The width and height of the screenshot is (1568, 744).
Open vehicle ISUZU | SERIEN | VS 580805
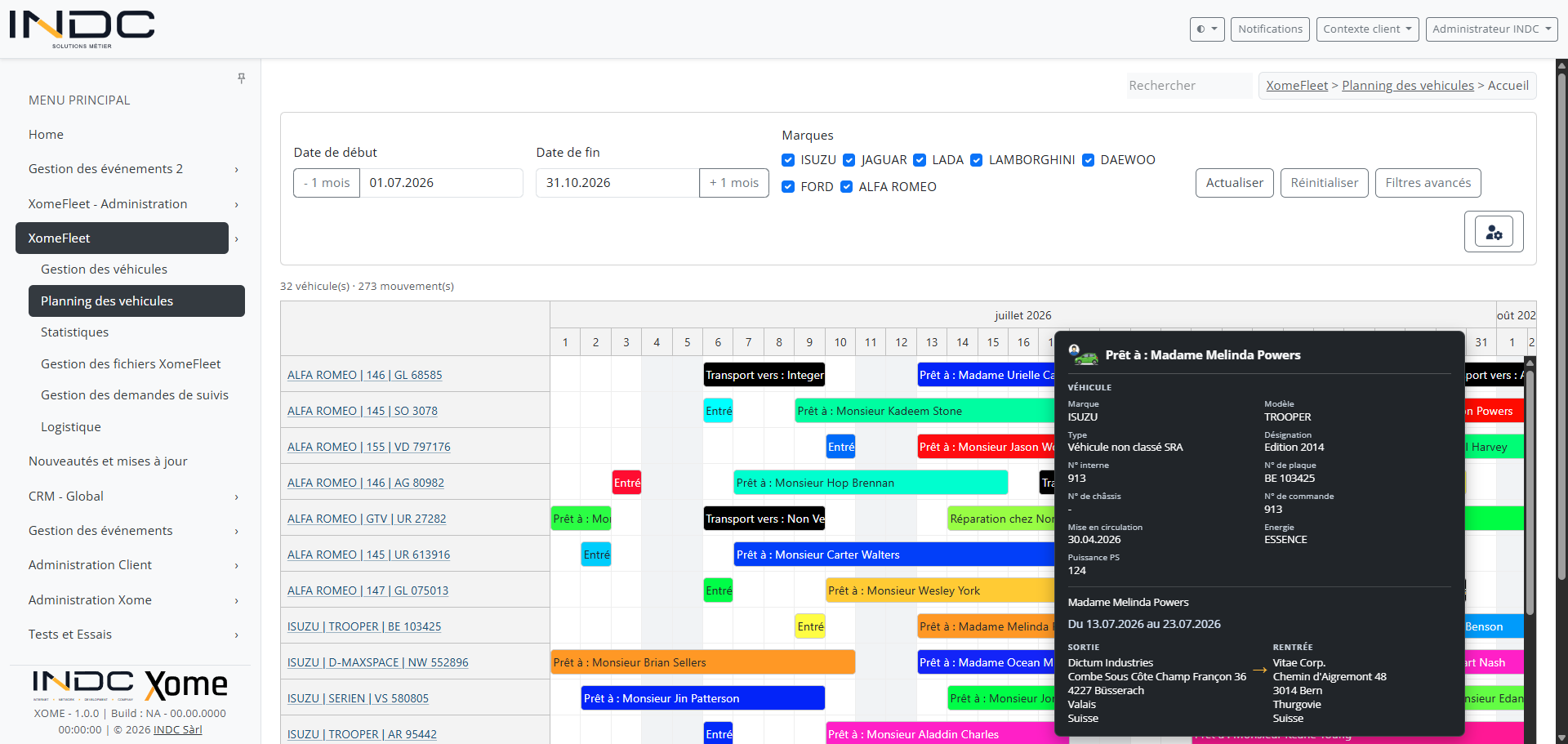point(358,698)
